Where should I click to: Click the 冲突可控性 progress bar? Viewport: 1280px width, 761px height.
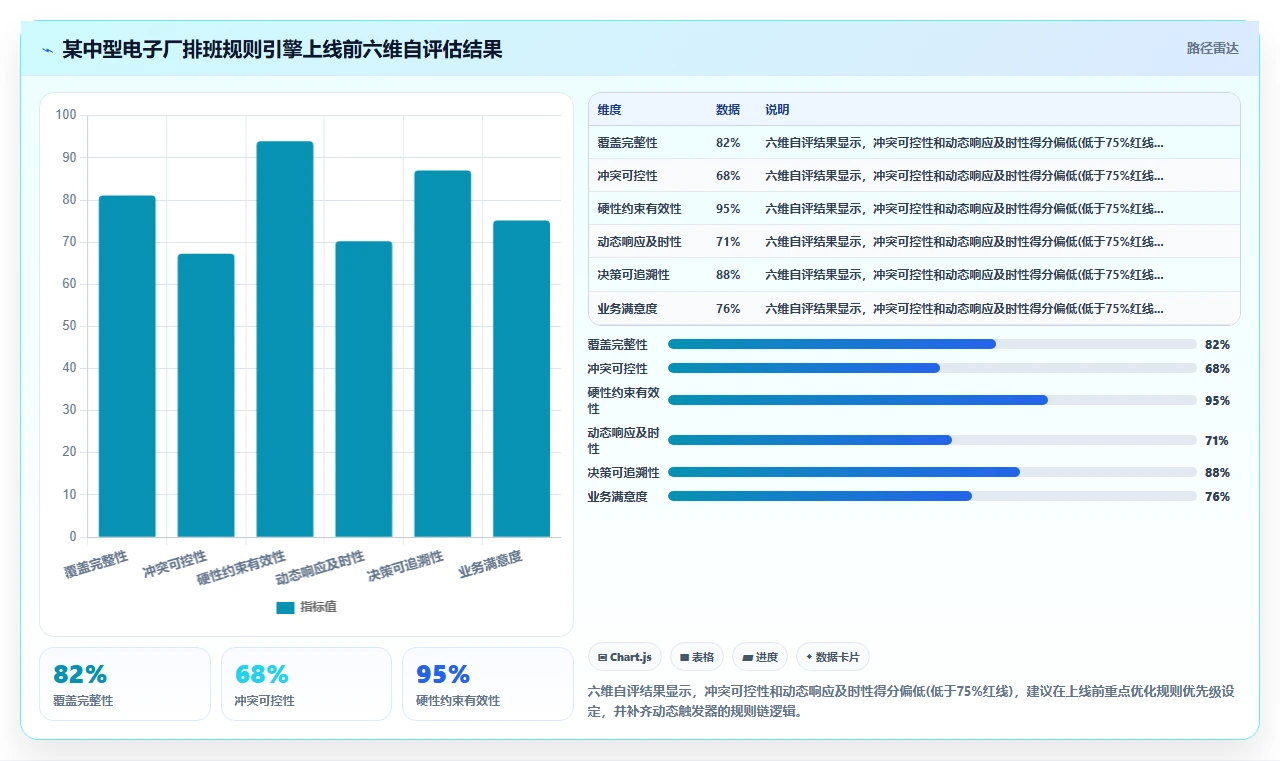[x=932, y=368]
